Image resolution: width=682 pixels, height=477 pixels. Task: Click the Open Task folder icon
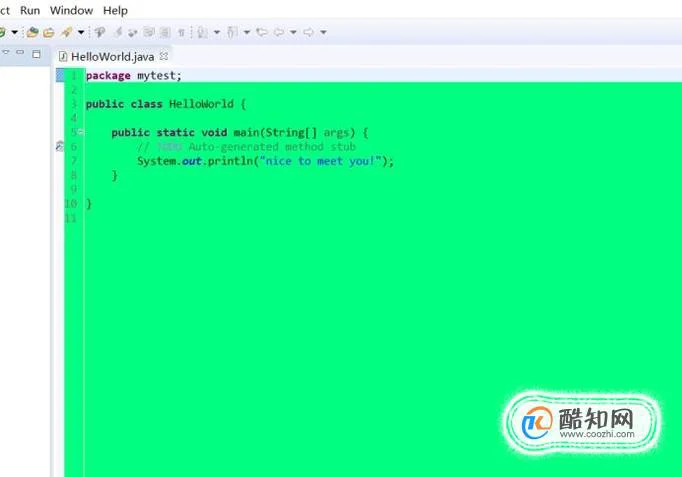coord(49,32)
